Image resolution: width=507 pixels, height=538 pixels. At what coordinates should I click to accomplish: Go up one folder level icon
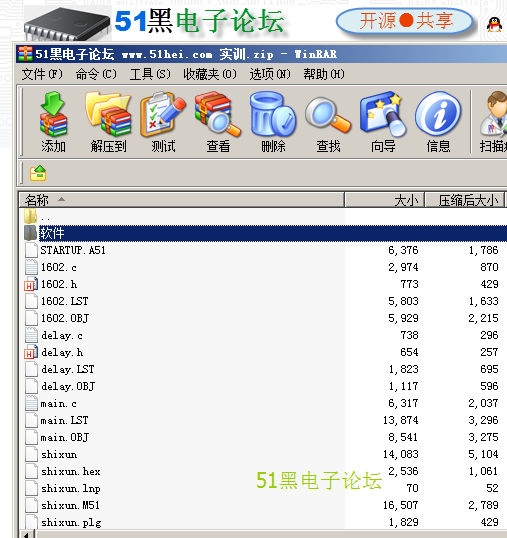coord(38,173)
